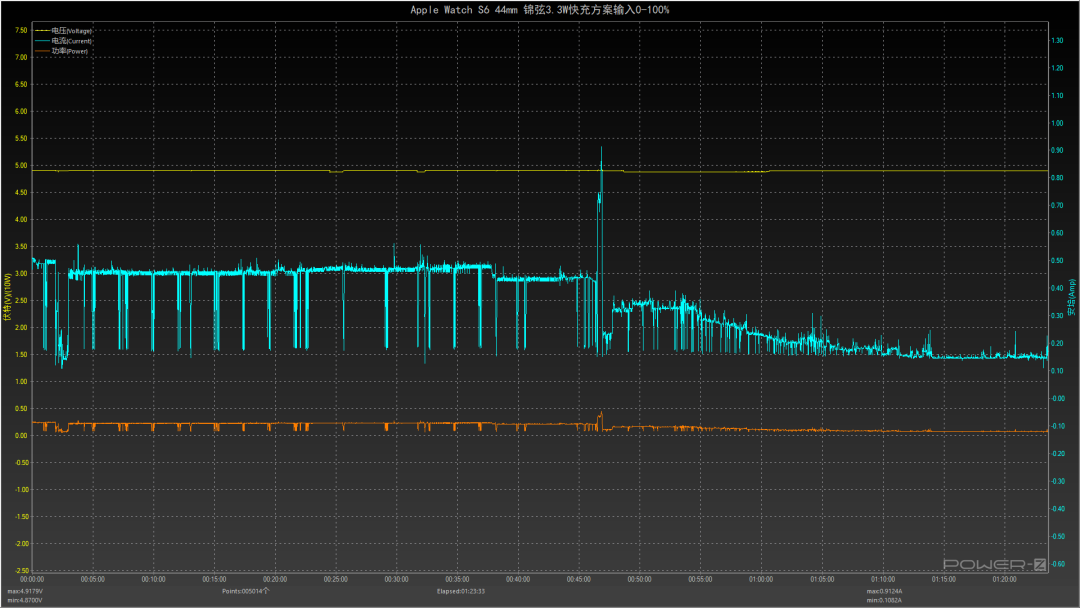Click the 0.80 tick on the amp axis
1080x608 pixels.
(x=1057, y=178)
